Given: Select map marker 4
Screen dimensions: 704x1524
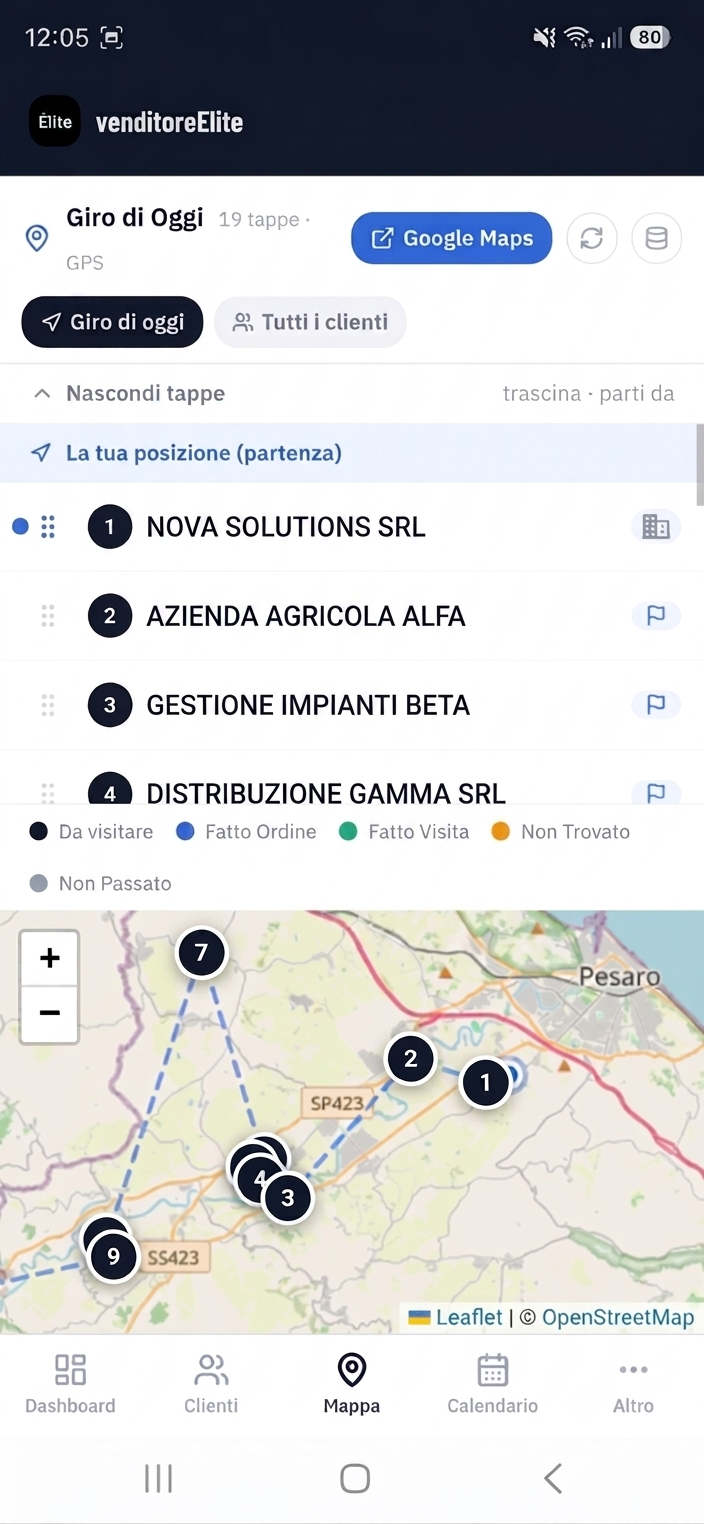Looking at the screenshot, I should click(x=259, y=1178).
